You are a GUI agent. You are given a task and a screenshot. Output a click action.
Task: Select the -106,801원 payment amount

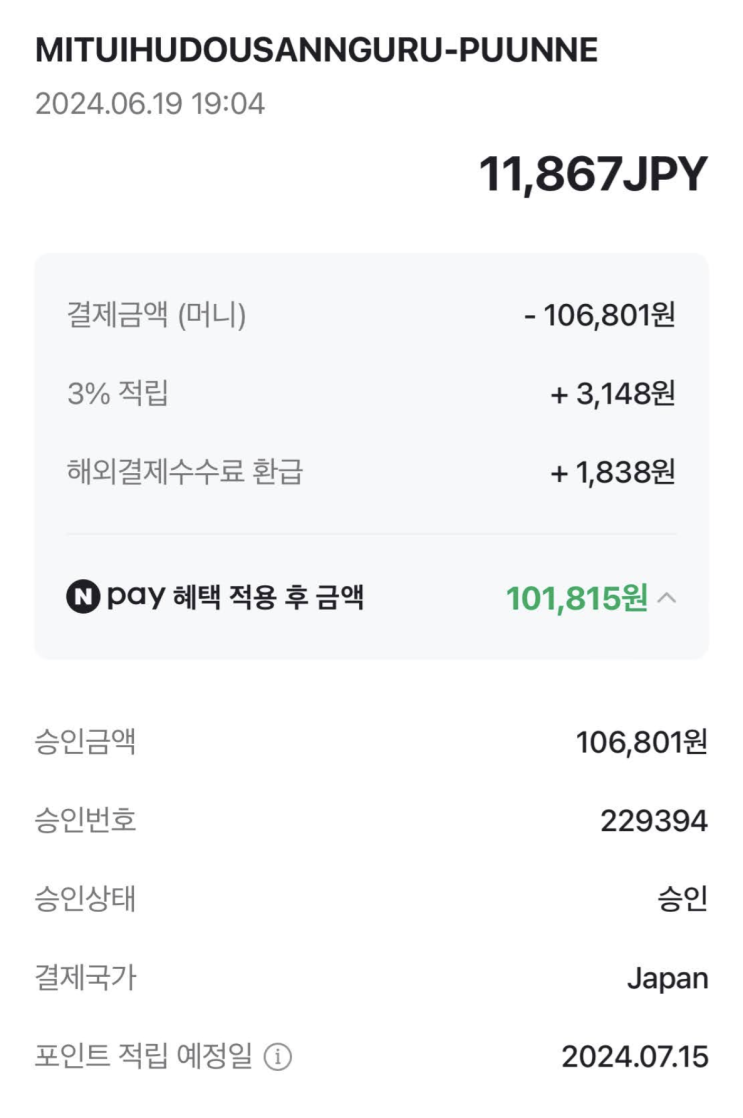click(x=600, y=316)
